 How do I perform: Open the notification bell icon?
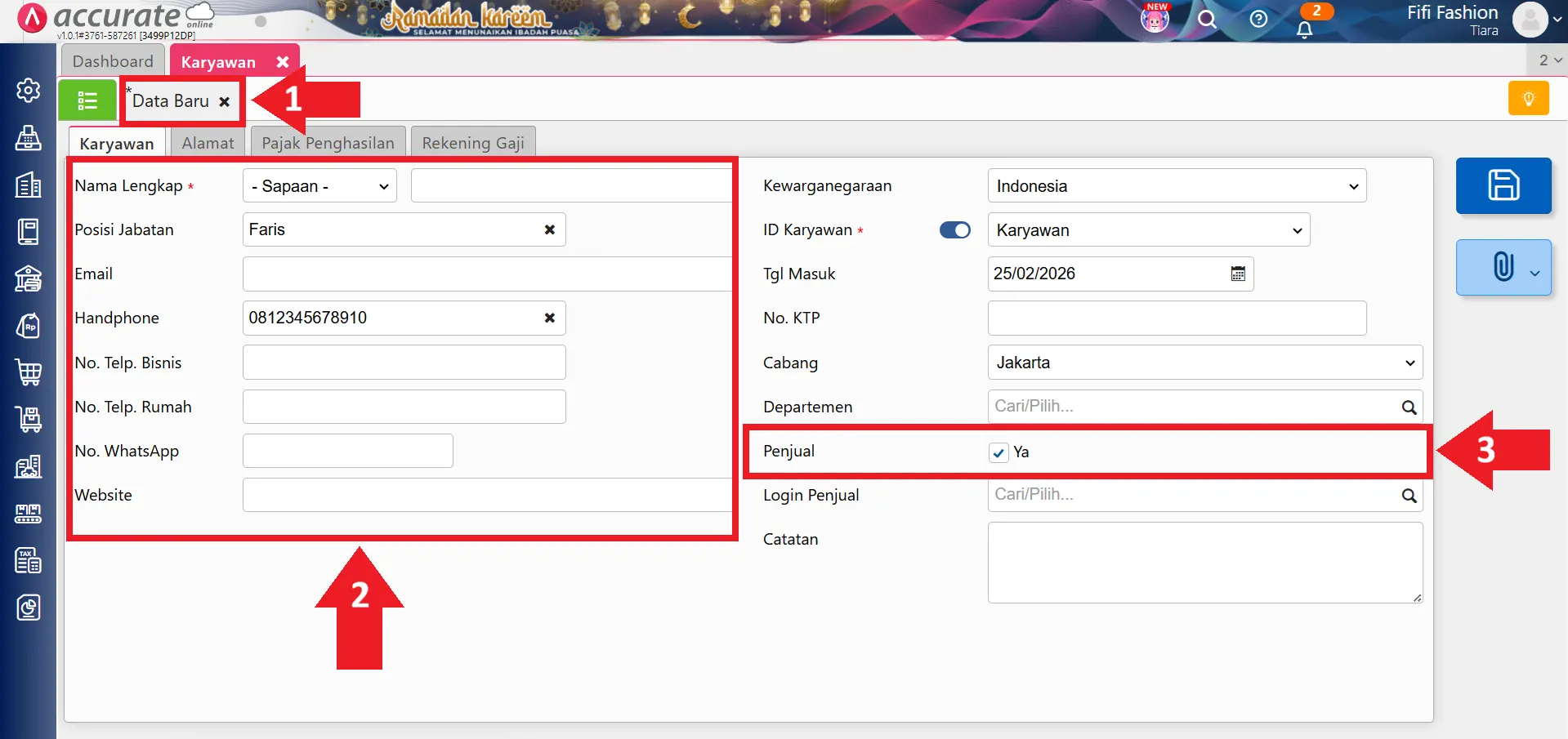pyautogui.click(x=1304, y=29)
